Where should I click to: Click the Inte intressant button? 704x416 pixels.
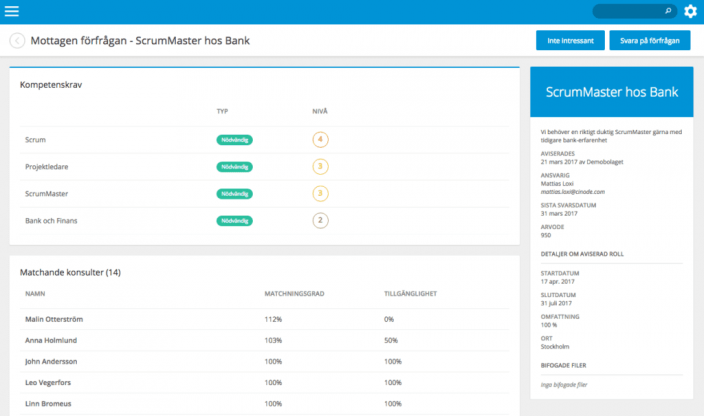point(570,41)
